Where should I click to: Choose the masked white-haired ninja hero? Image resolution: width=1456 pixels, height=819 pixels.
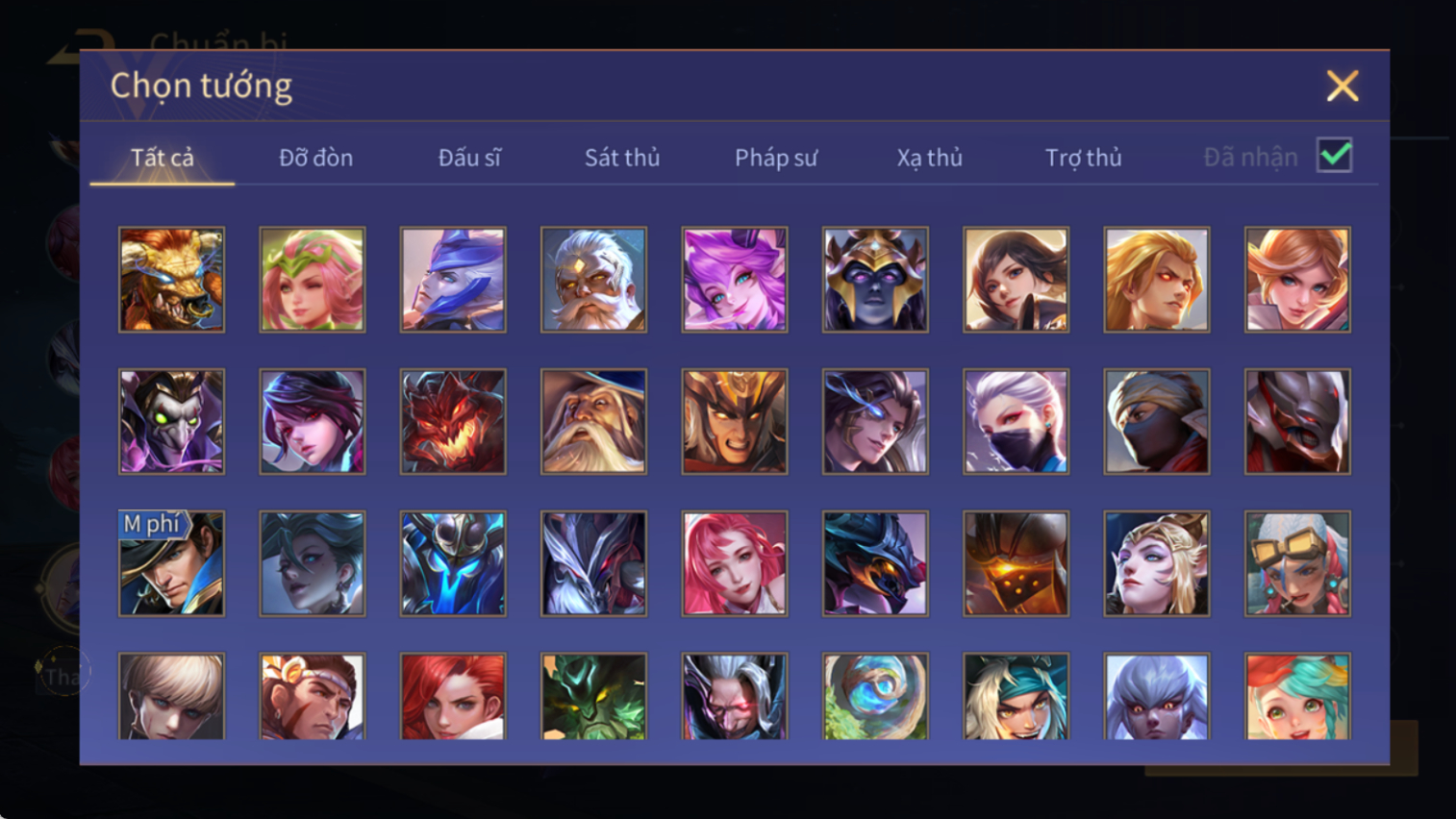point(1016,421)
